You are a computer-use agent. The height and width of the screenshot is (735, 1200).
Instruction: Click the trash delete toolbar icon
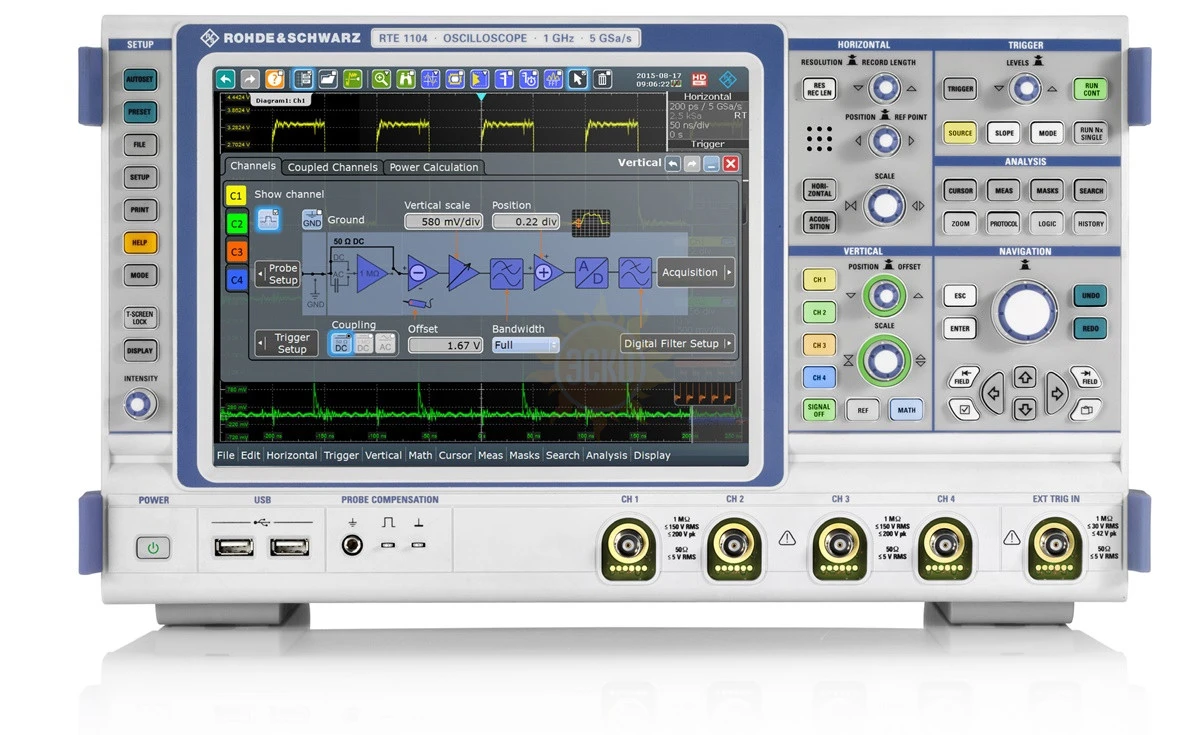coord(602,79)
